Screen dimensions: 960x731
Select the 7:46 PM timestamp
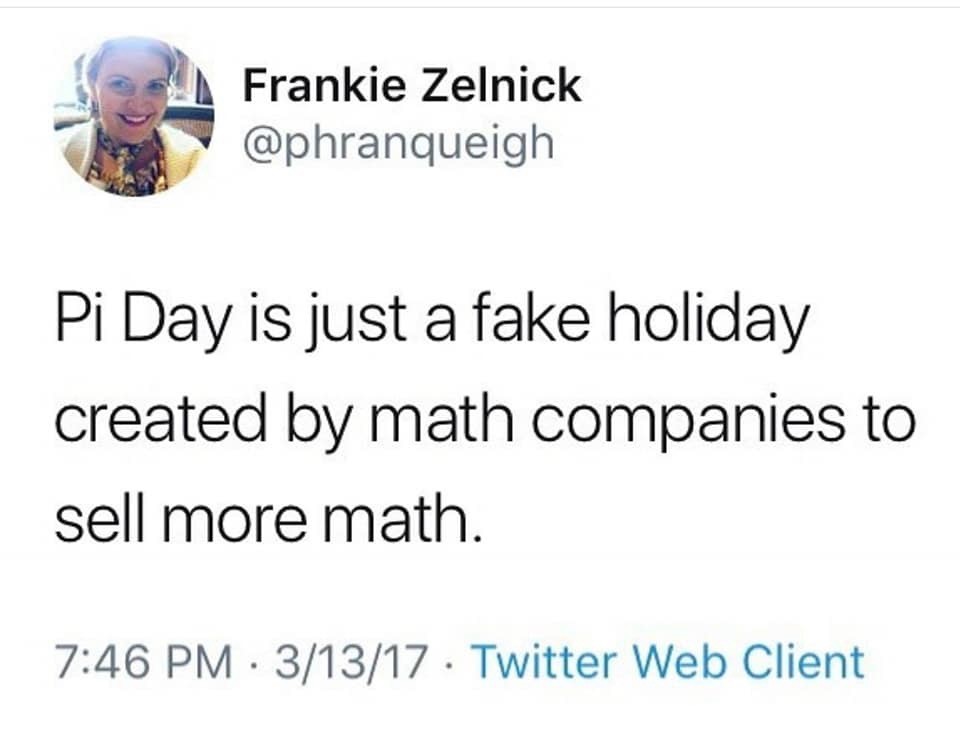(x=138, y=662)
